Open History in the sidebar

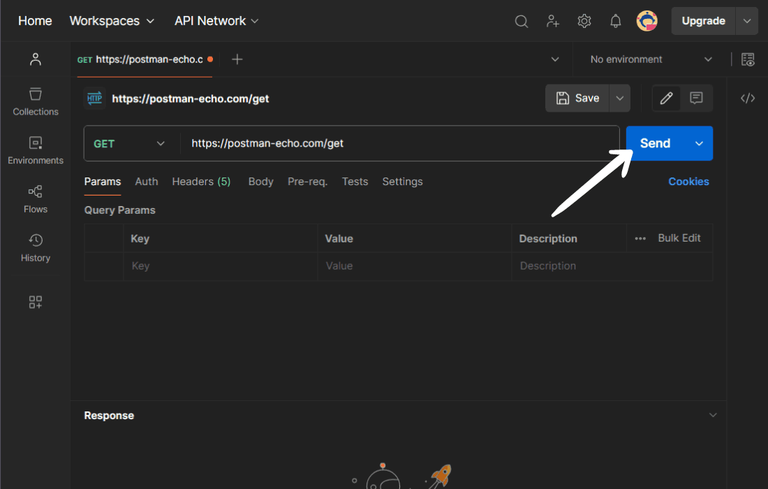(x=35, y=248)
